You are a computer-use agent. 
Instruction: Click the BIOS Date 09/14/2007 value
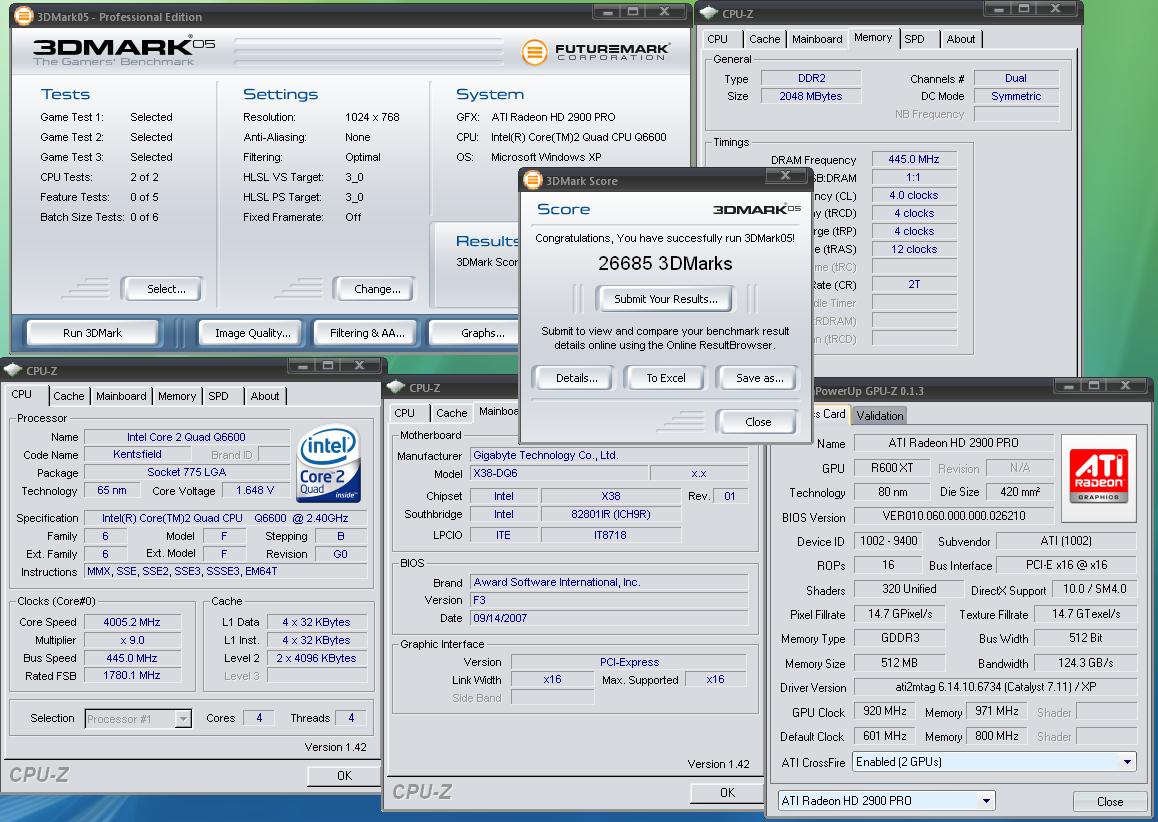click(x=609, y=618)
